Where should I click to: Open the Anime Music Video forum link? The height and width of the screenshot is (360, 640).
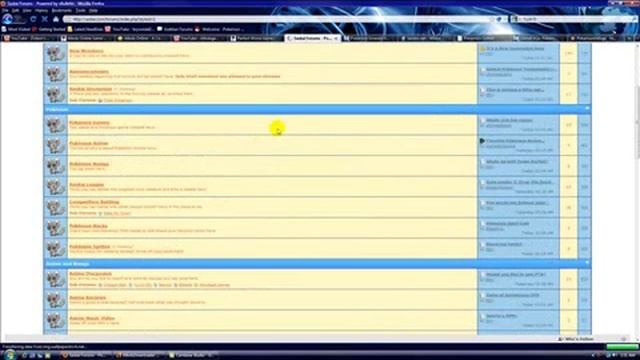[92, 318]
